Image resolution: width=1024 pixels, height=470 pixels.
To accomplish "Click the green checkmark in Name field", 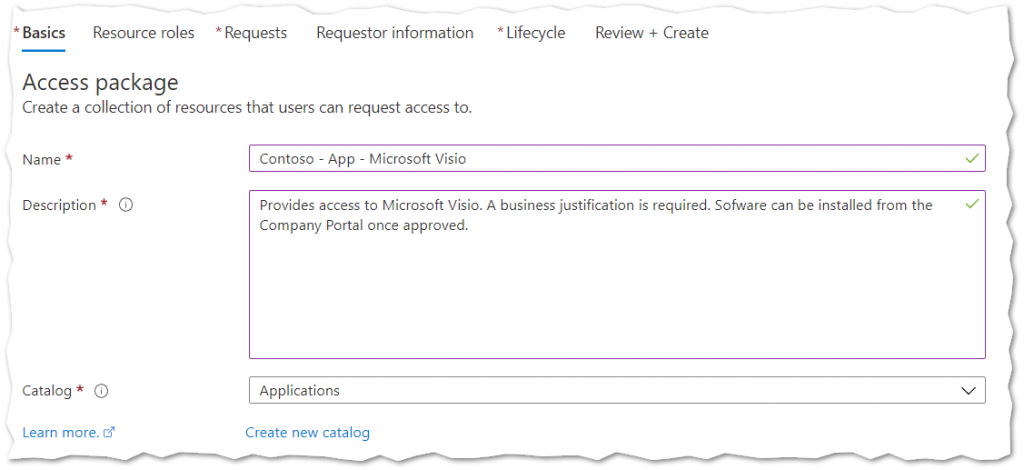I will [x=972, y=159].
